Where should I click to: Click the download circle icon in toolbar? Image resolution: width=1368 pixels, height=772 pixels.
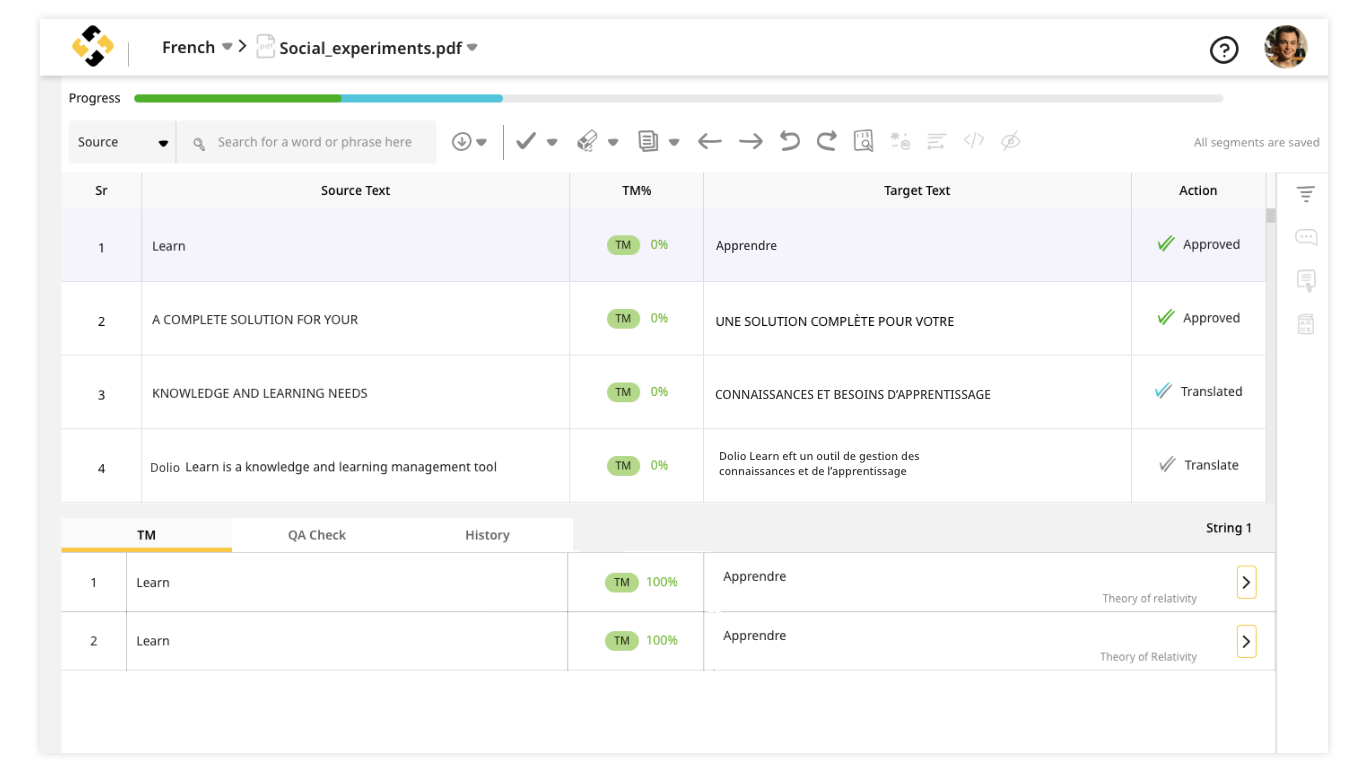coord(461,142)
